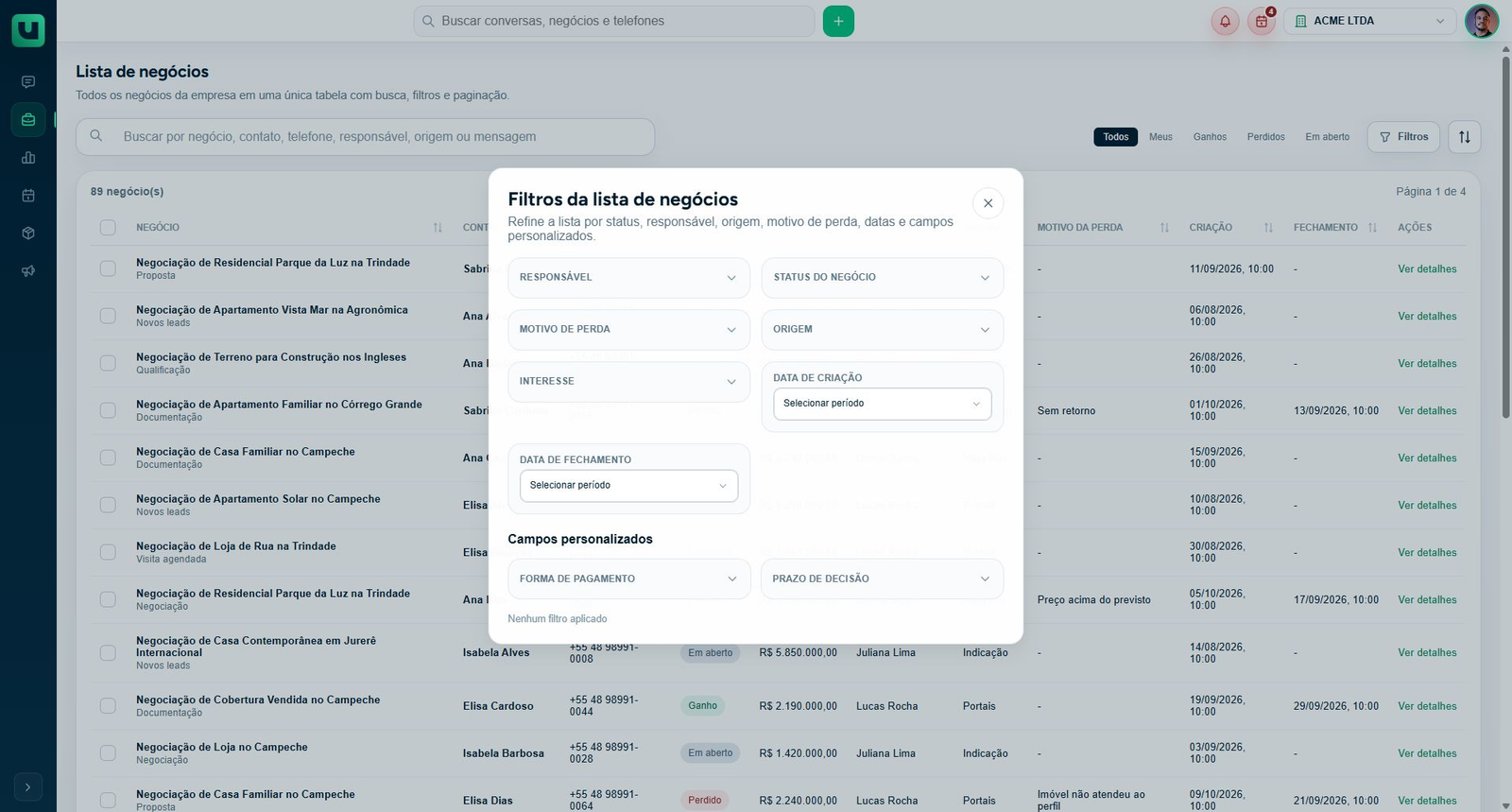This screenshot has height=812, width=1512.
Task: Click the sort arrows button beside Filtros
Action: click(1465, 137)
